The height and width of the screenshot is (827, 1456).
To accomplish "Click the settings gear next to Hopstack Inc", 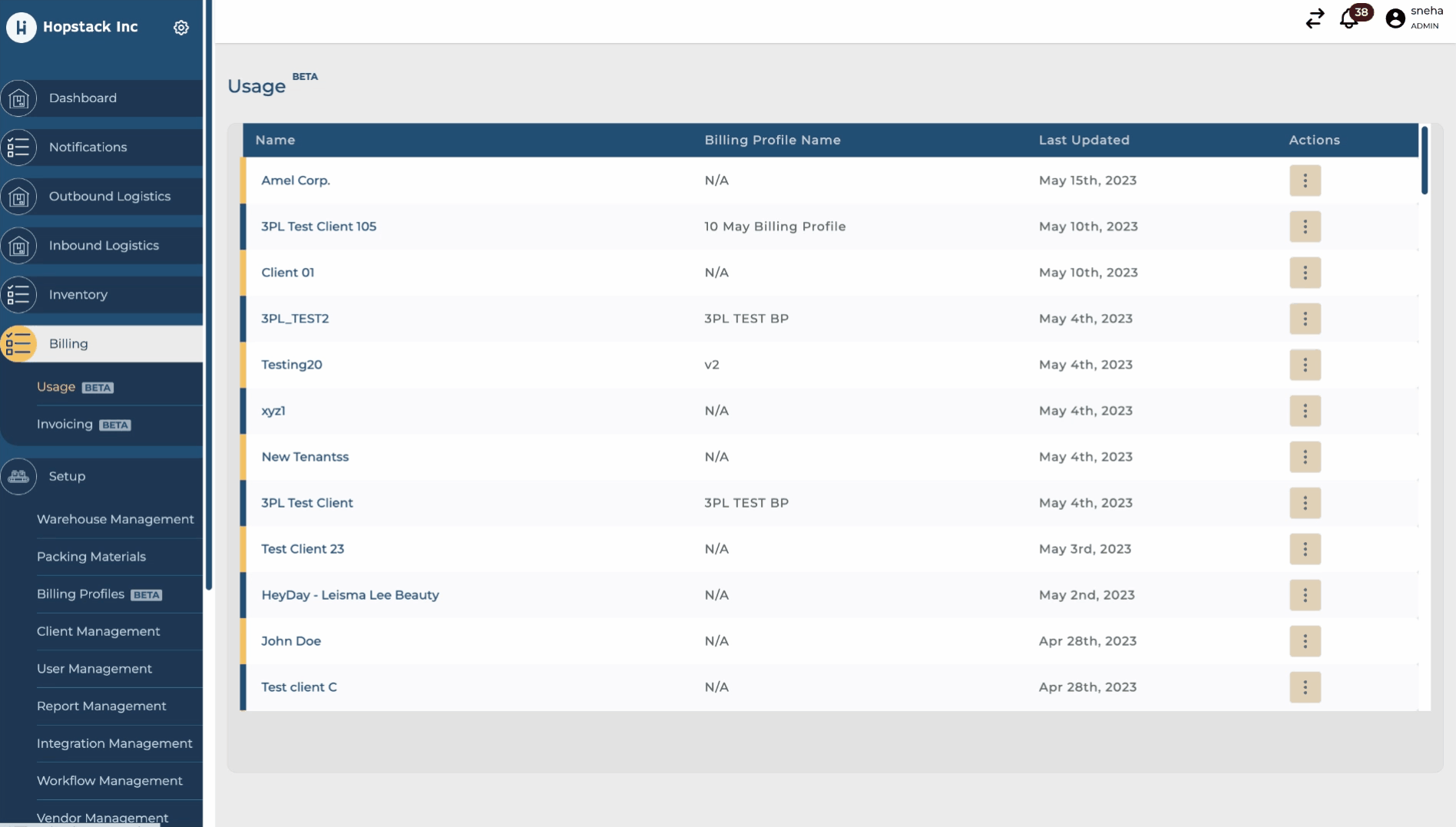I will 181,28.
